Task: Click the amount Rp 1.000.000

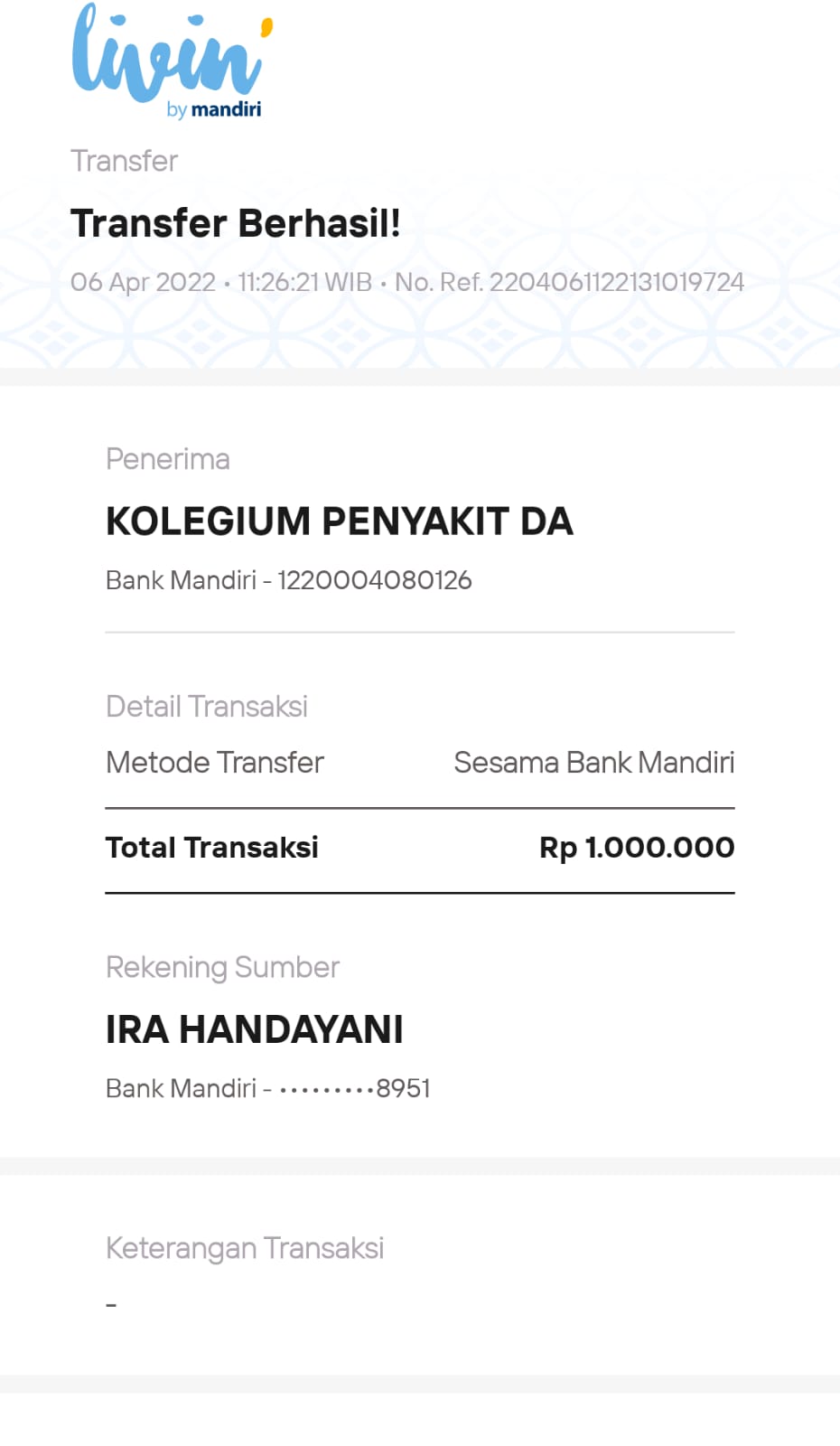Action: 637,848
